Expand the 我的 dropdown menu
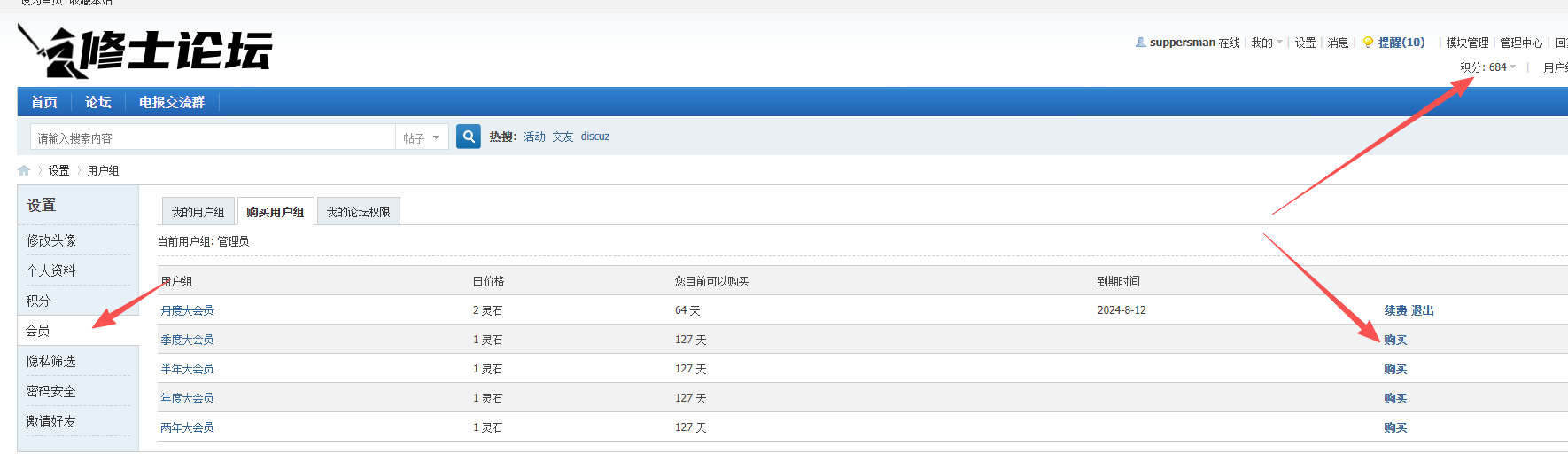The image size is (1568, 462). point(1267,43)
